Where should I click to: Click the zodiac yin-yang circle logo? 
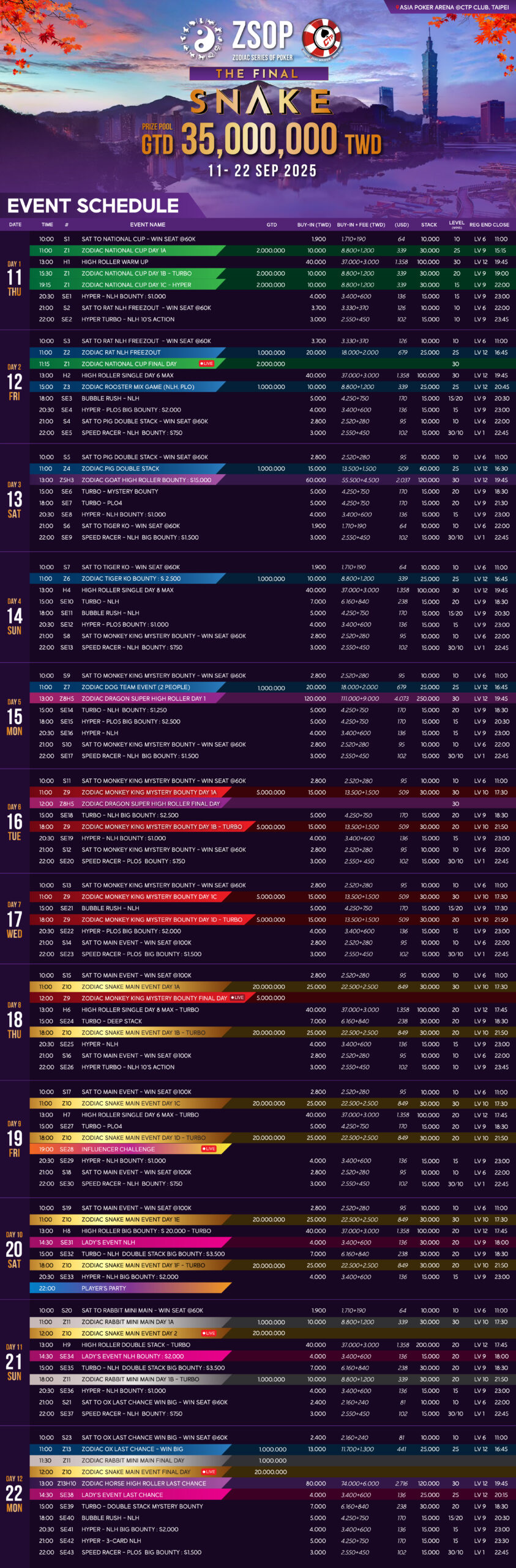point(202,39)
